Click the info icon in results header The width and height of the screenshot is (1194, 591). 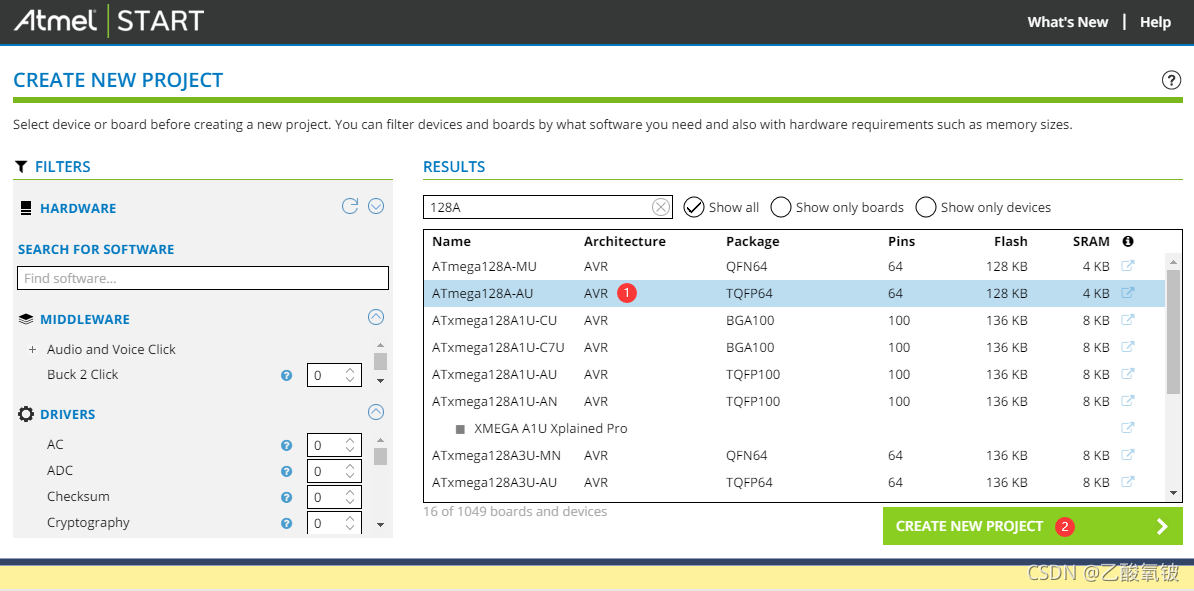pos(1128,241)
